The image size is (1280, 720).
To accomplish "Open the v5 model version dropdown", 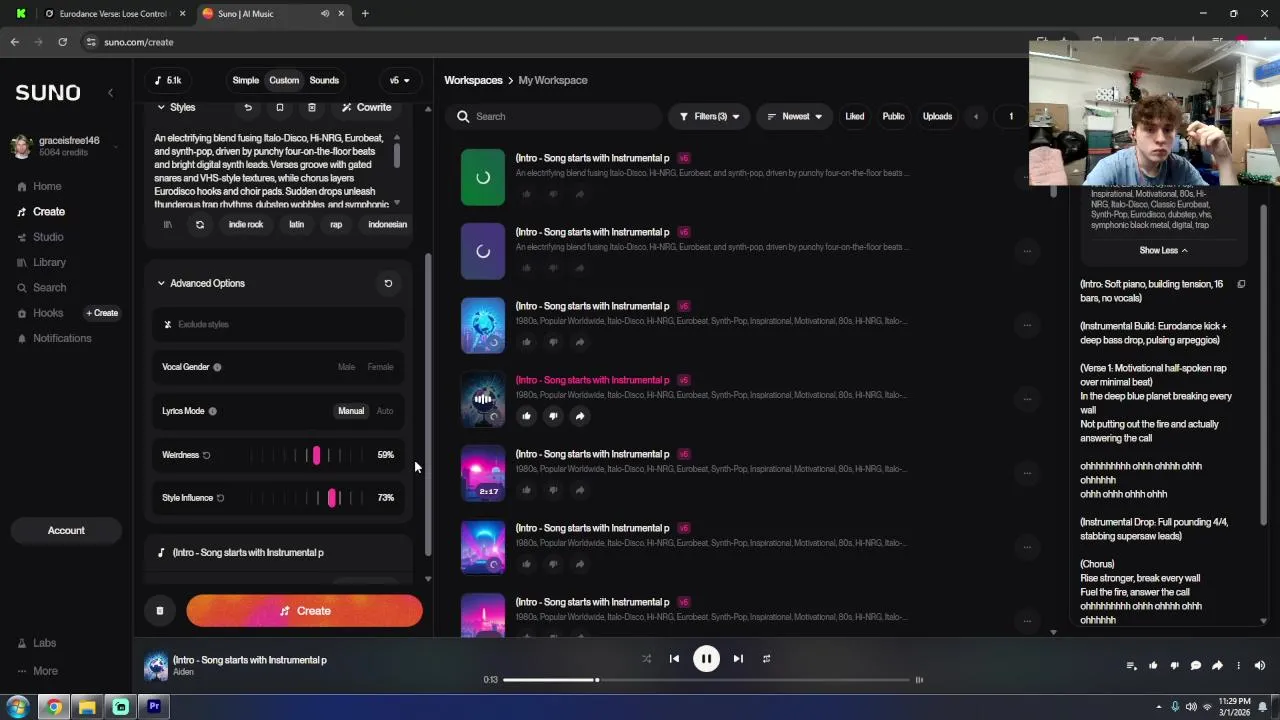I will 400,80.
